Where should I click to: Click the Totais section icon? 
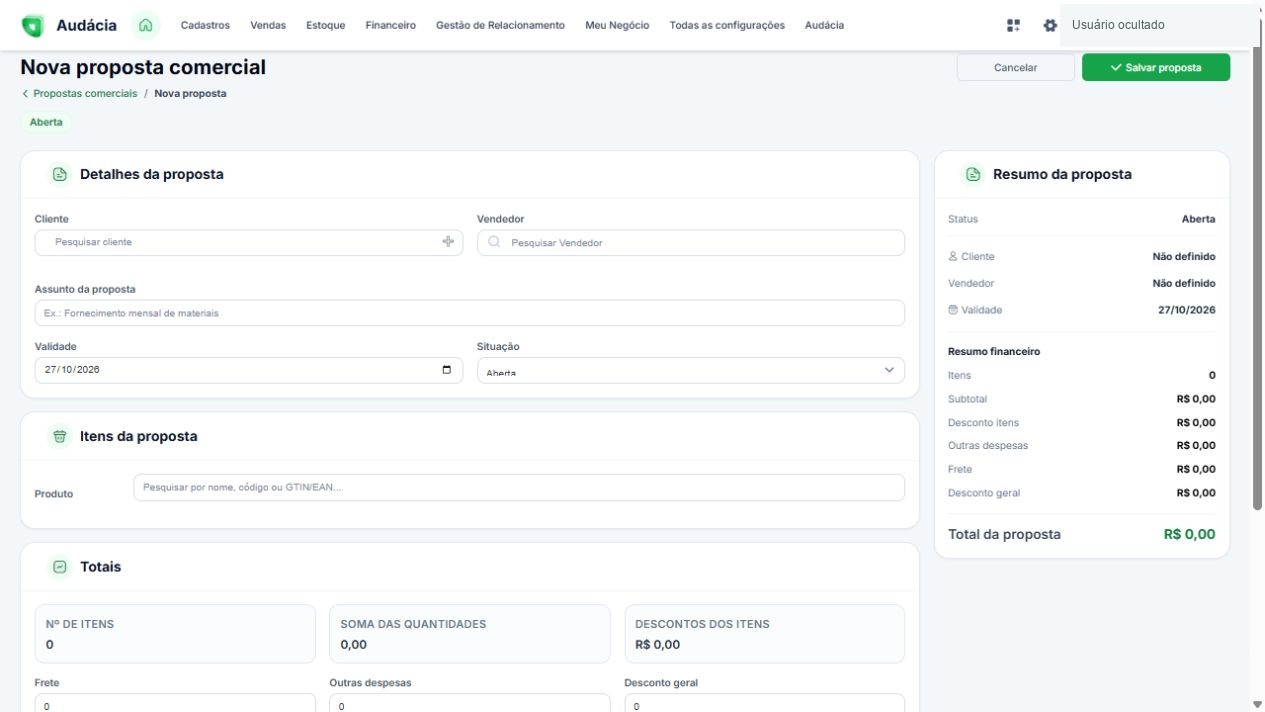pos(60,567)
